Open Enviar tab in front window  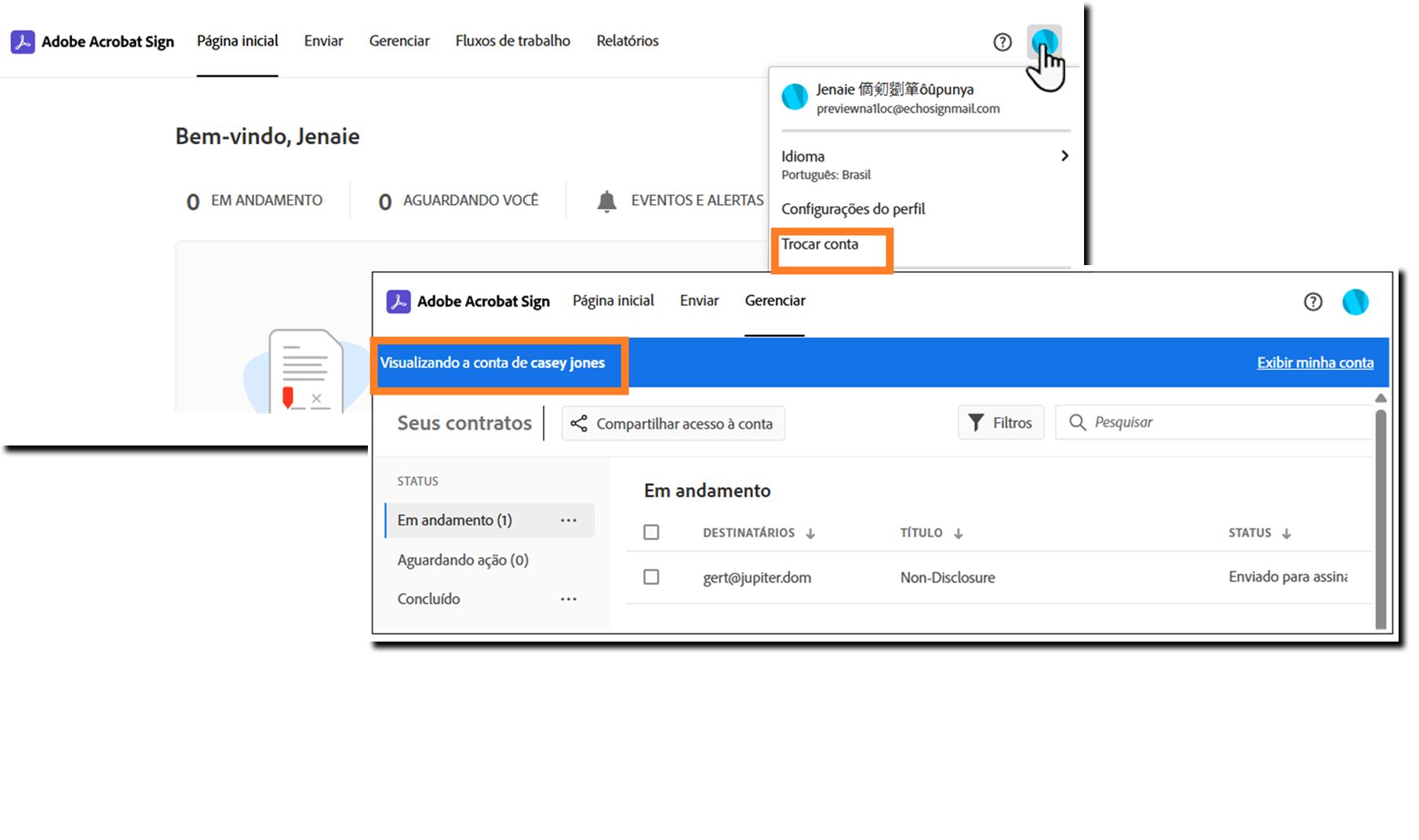(700, 300)
